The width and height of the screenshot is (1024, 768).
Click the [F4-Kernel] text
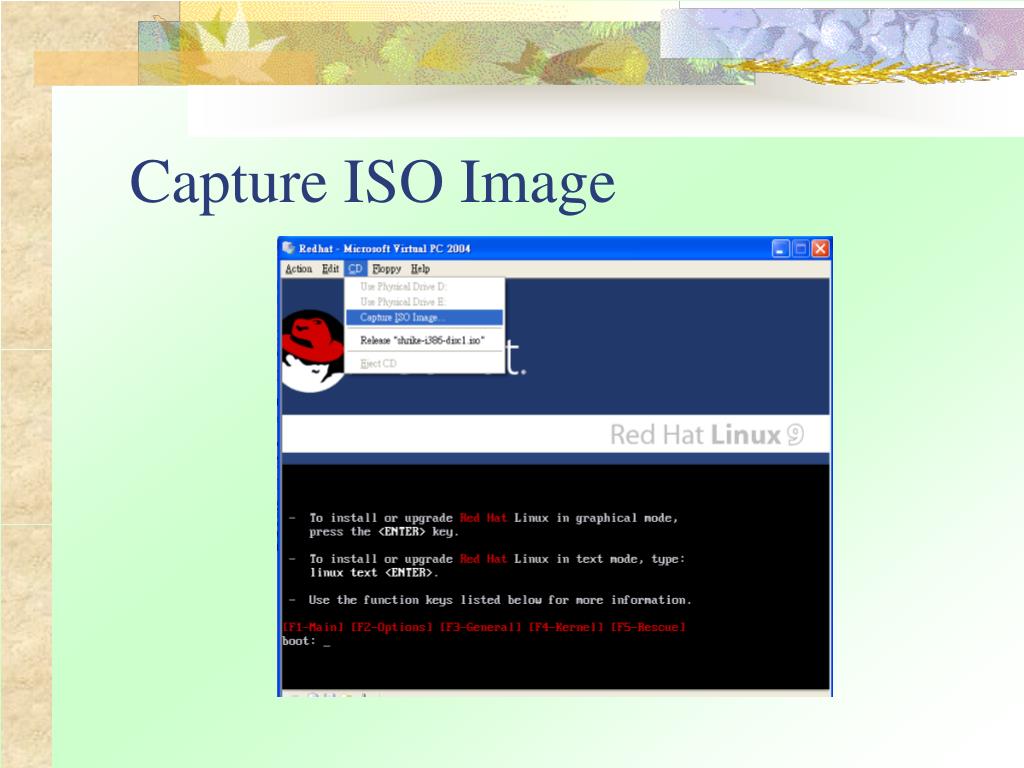pyautogui.click(x=566, y=628)
